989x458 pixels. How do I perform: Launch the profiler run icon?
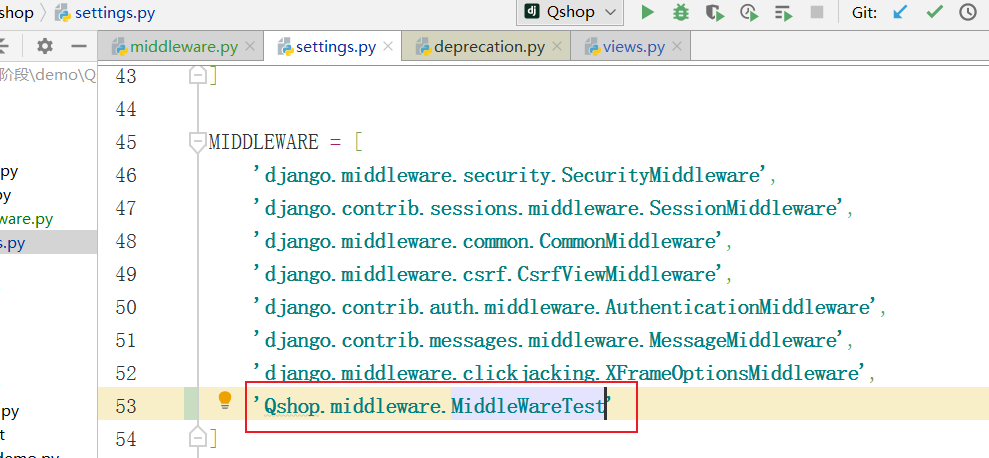tap(749, 12)
